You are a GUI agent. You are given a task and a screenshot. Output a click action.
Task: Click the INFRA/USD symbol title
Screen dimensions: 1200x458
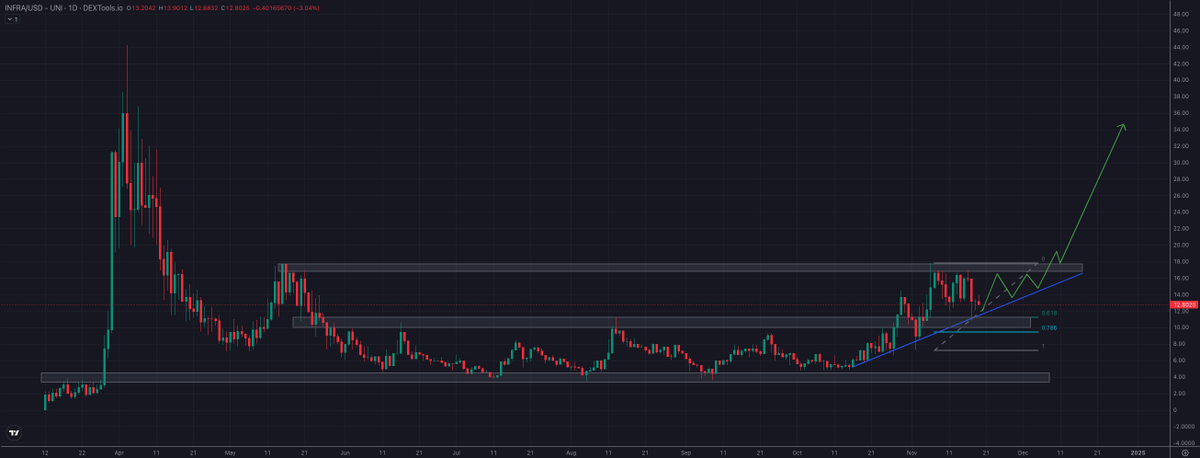pyautogui.click(x=26, y=7)
